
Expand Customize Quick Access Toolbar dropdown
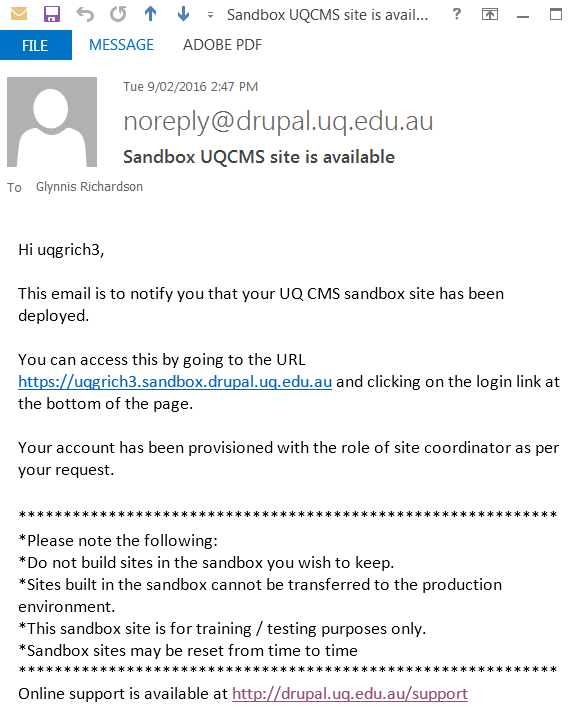pos(210,16)
